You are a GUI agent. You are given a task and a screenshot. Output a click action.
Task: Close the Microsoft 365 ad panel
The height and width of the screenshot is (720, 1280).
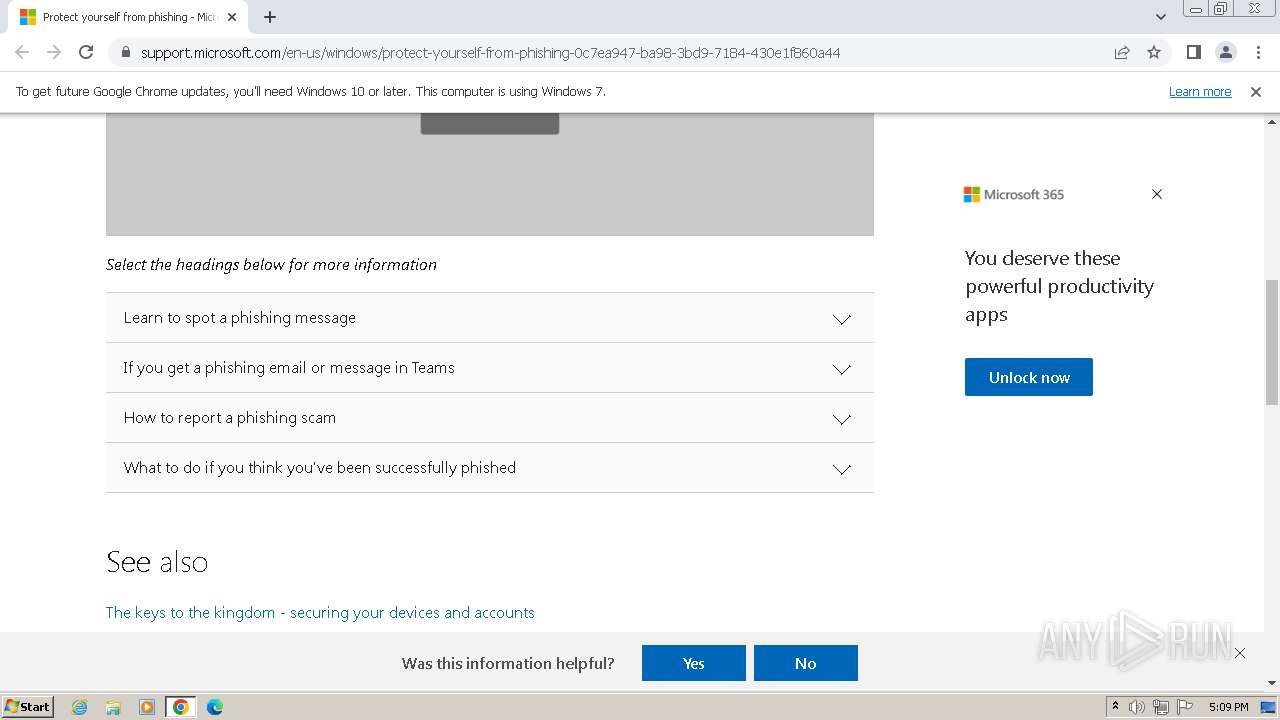pyautogui.click(x=1157, y=194)
